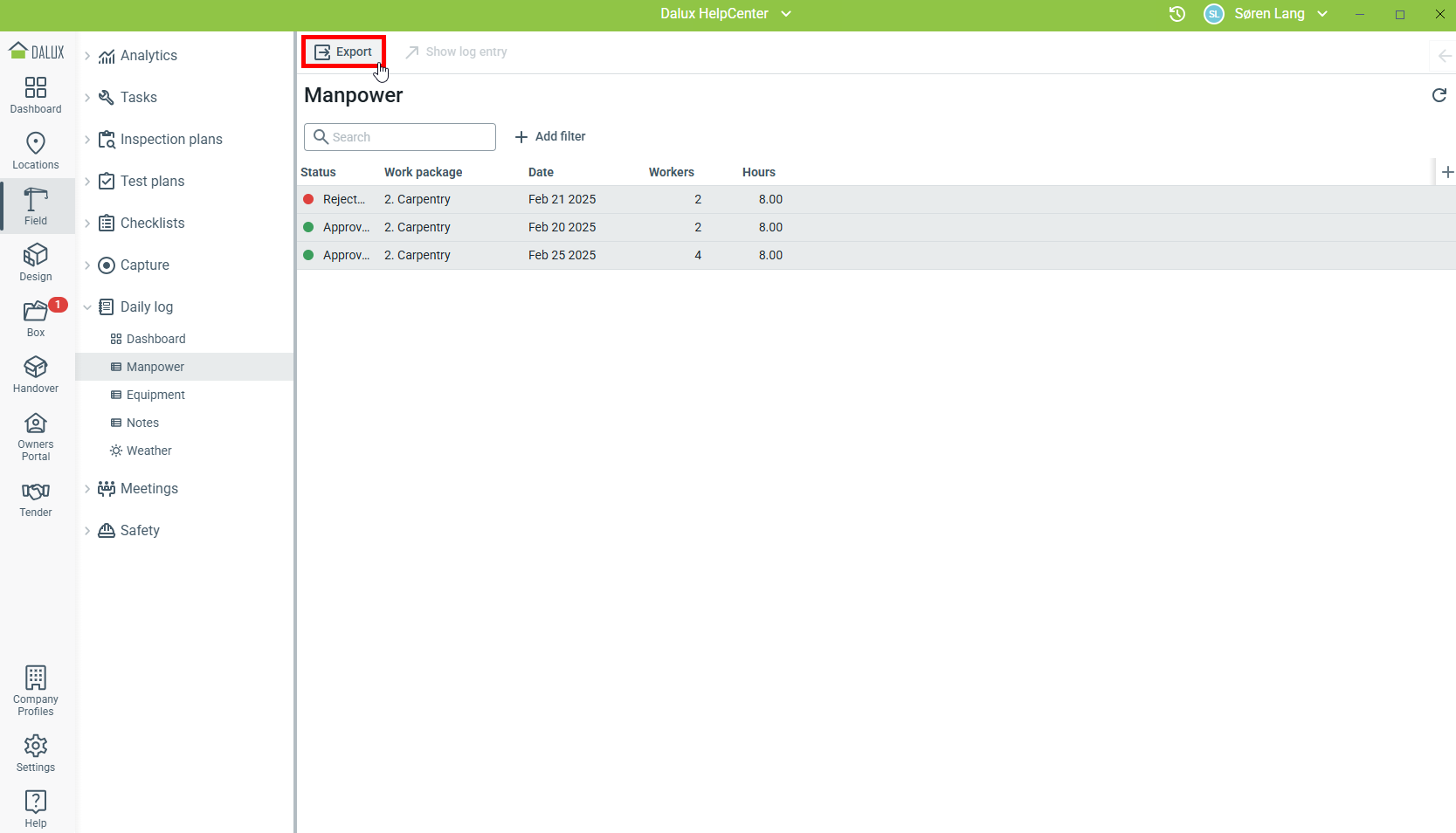1456x833 pixels.
Task: Open the Locations module in sidebar
Action: (x=36, y=151)
